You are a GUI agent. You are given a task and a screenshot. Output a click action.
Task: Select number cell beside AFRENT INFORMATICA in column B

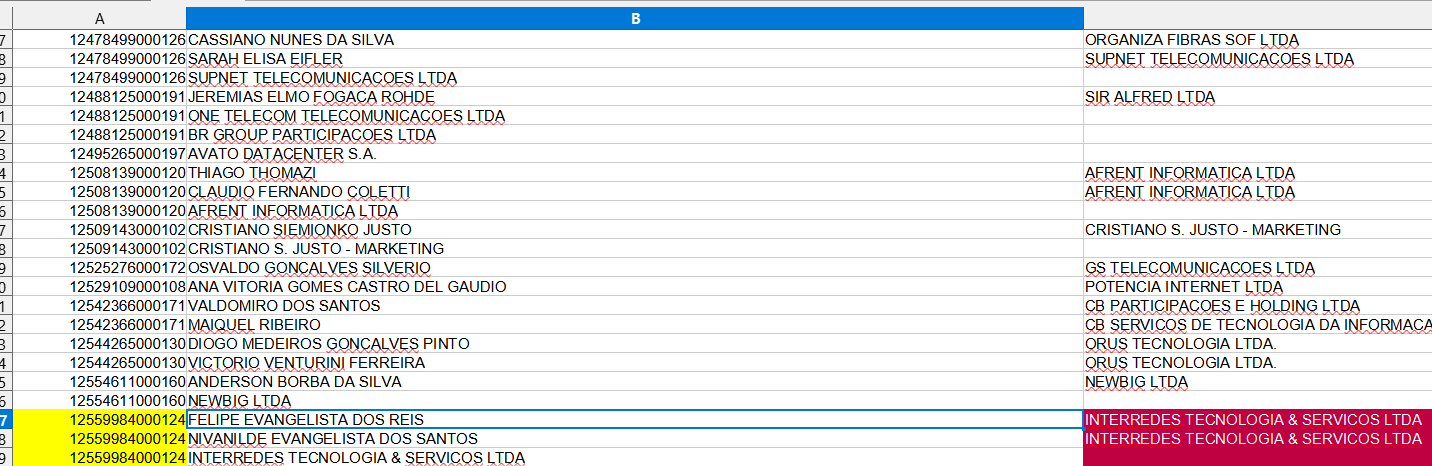click(99, 211)
